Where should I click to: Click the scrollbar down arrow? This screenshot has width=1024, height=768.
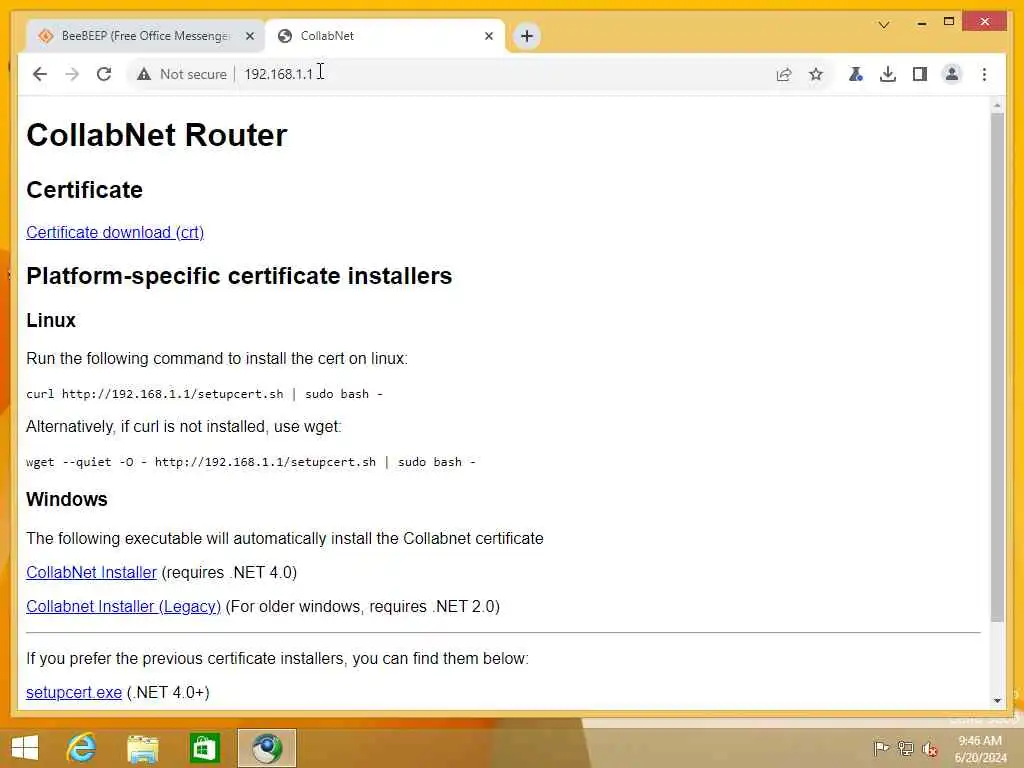pos(997,700)
